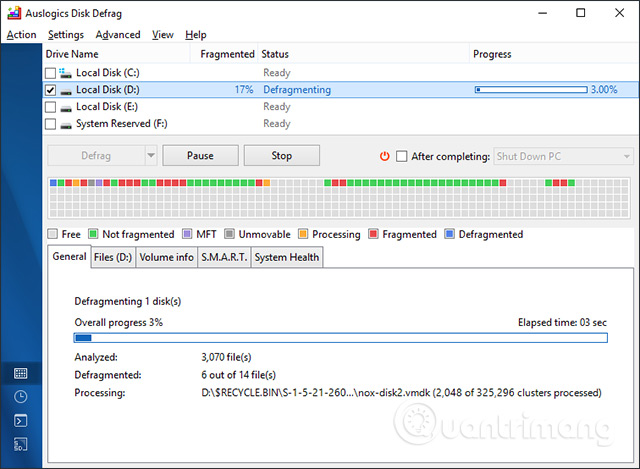Click the Local Disk (D:) drive icon

pos(66,91)
